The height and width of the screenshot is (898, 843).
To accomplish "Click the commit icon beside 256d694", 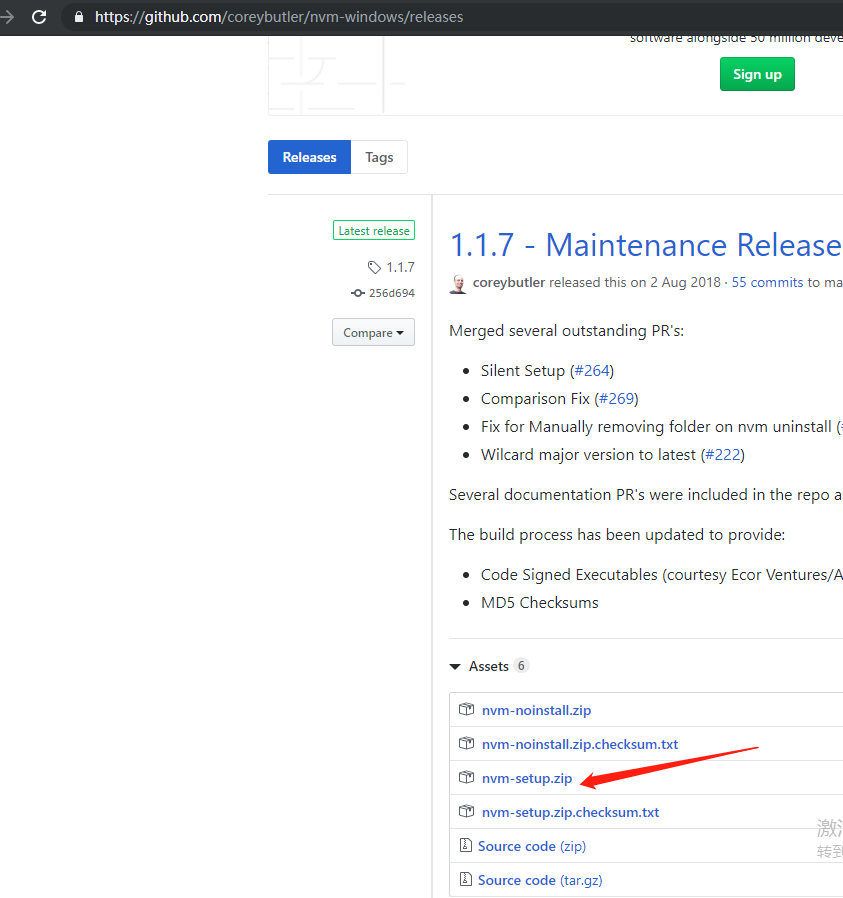I will click(357, 293).
